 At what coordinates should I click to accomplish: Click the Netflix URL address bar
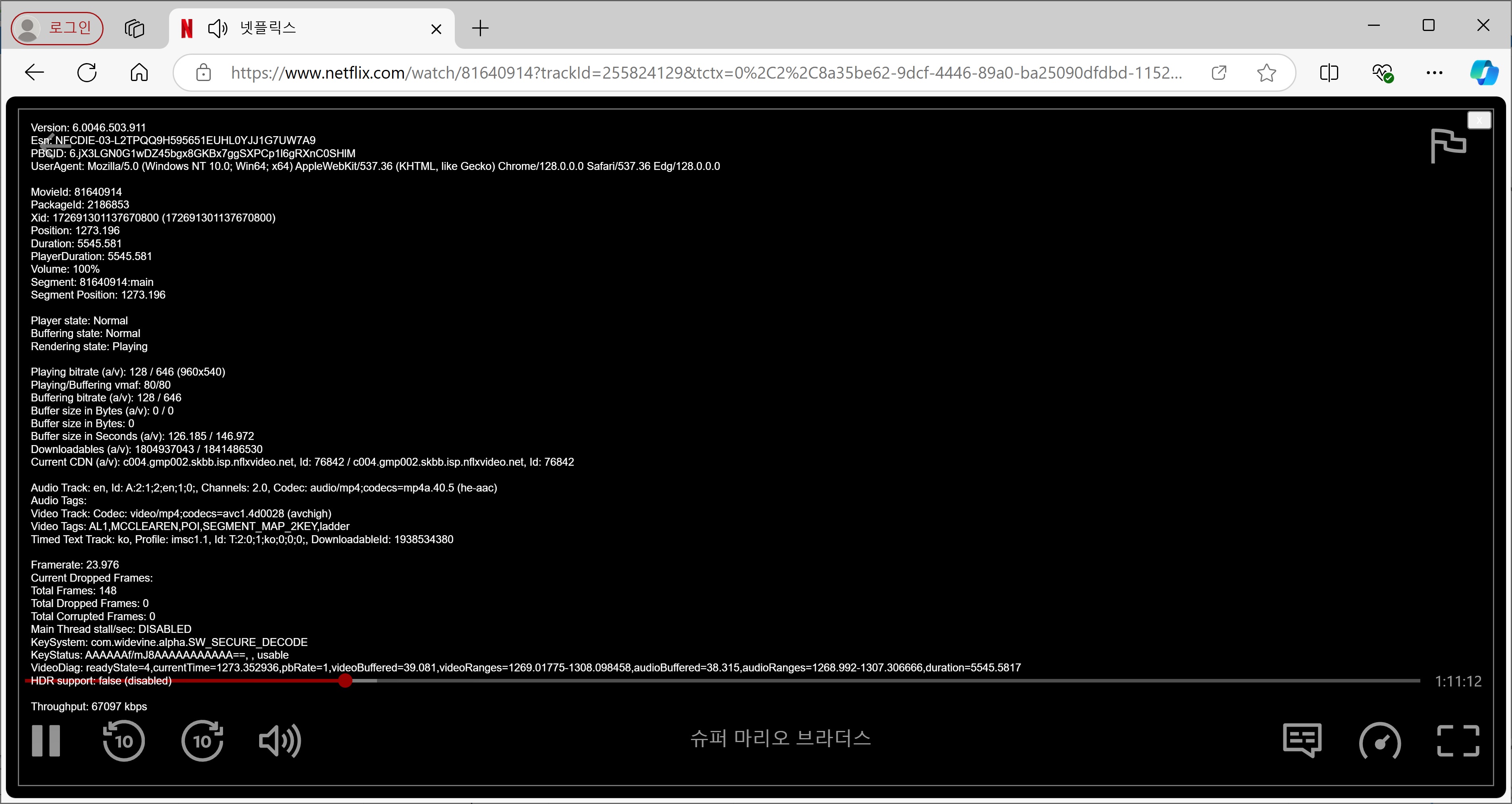(706, 73)
